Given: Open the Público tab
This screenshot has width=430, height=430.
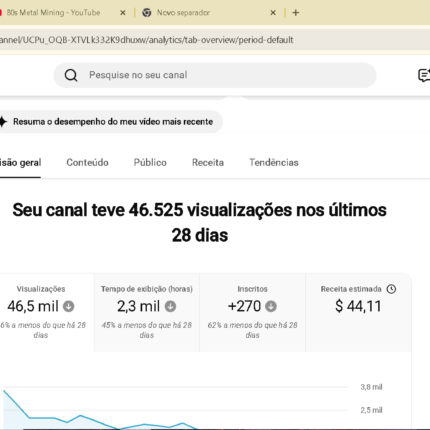Looking at the screenshot, I should click(150, 163).
